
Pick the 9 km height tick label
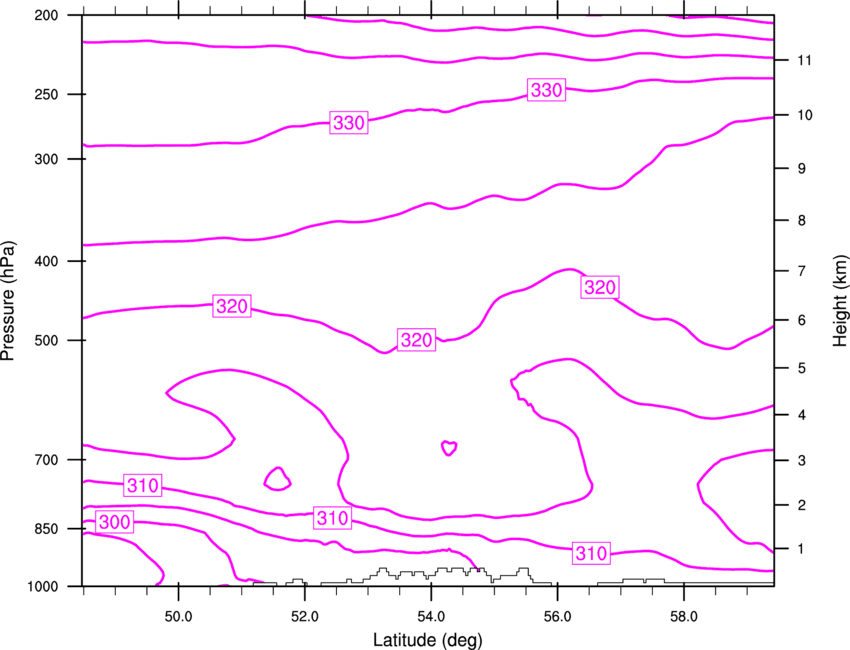802,169
